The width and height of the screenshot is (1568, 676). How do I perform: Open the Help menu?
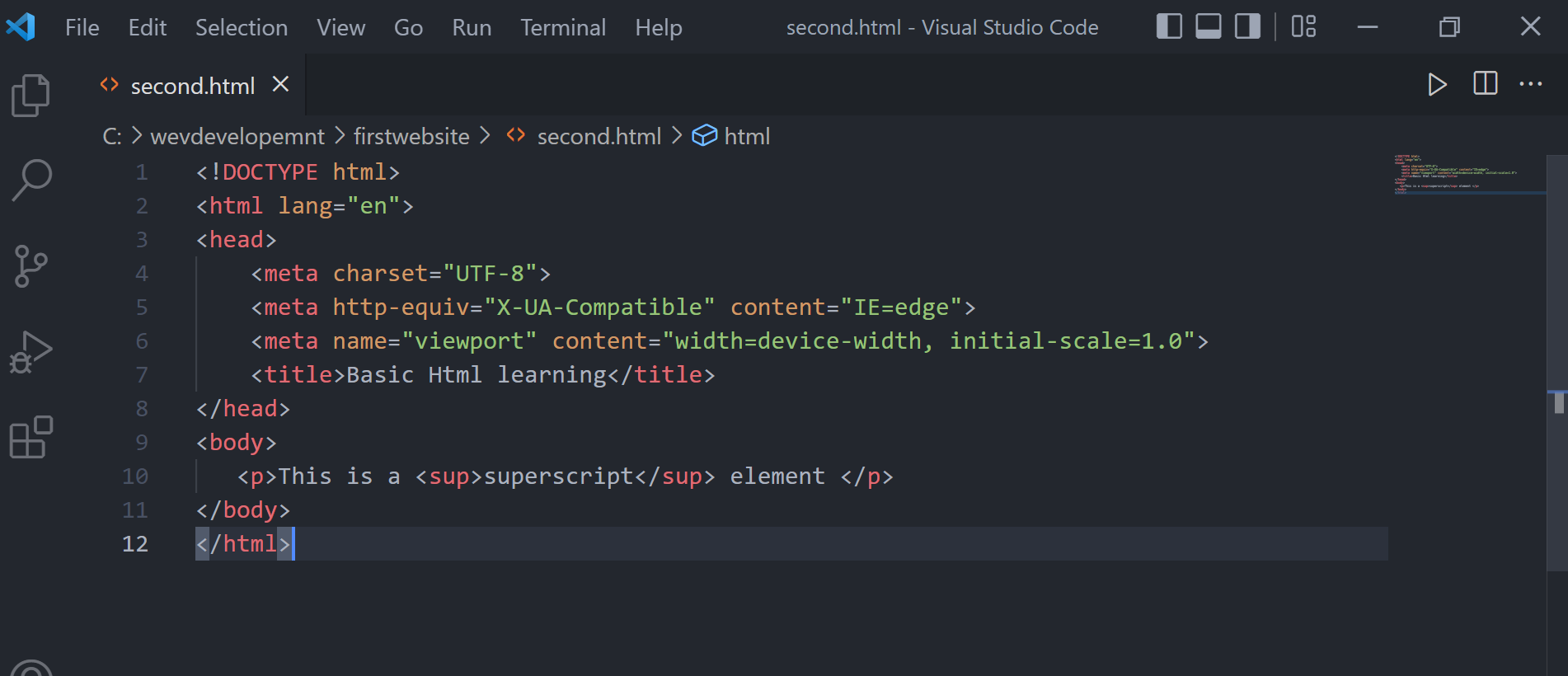pyautogui.click(x=659, y=27)
